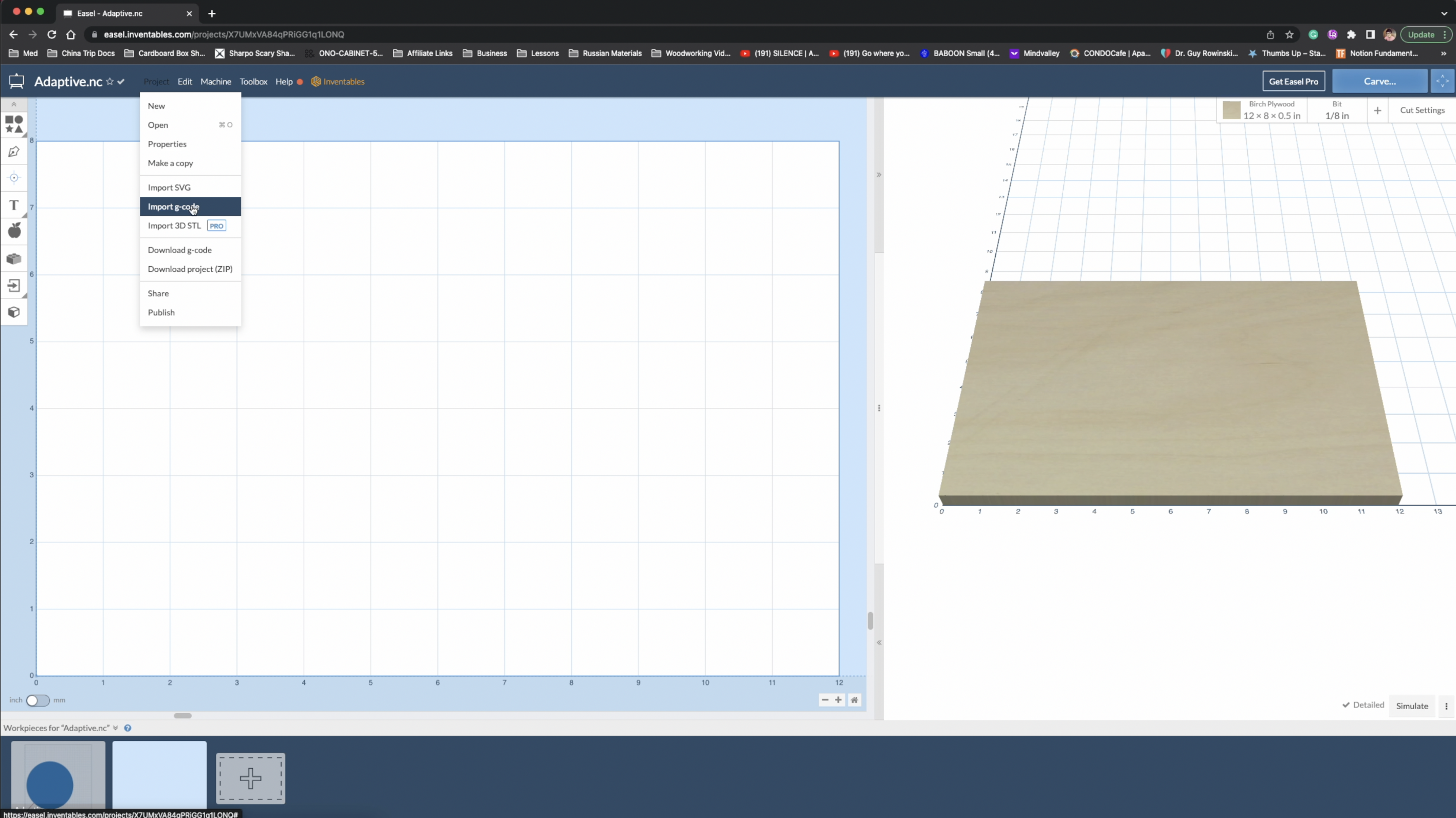The width and height of the screenshot is (1456, 818).
Task: Select the Pen drawing tool
Action: 14,152
